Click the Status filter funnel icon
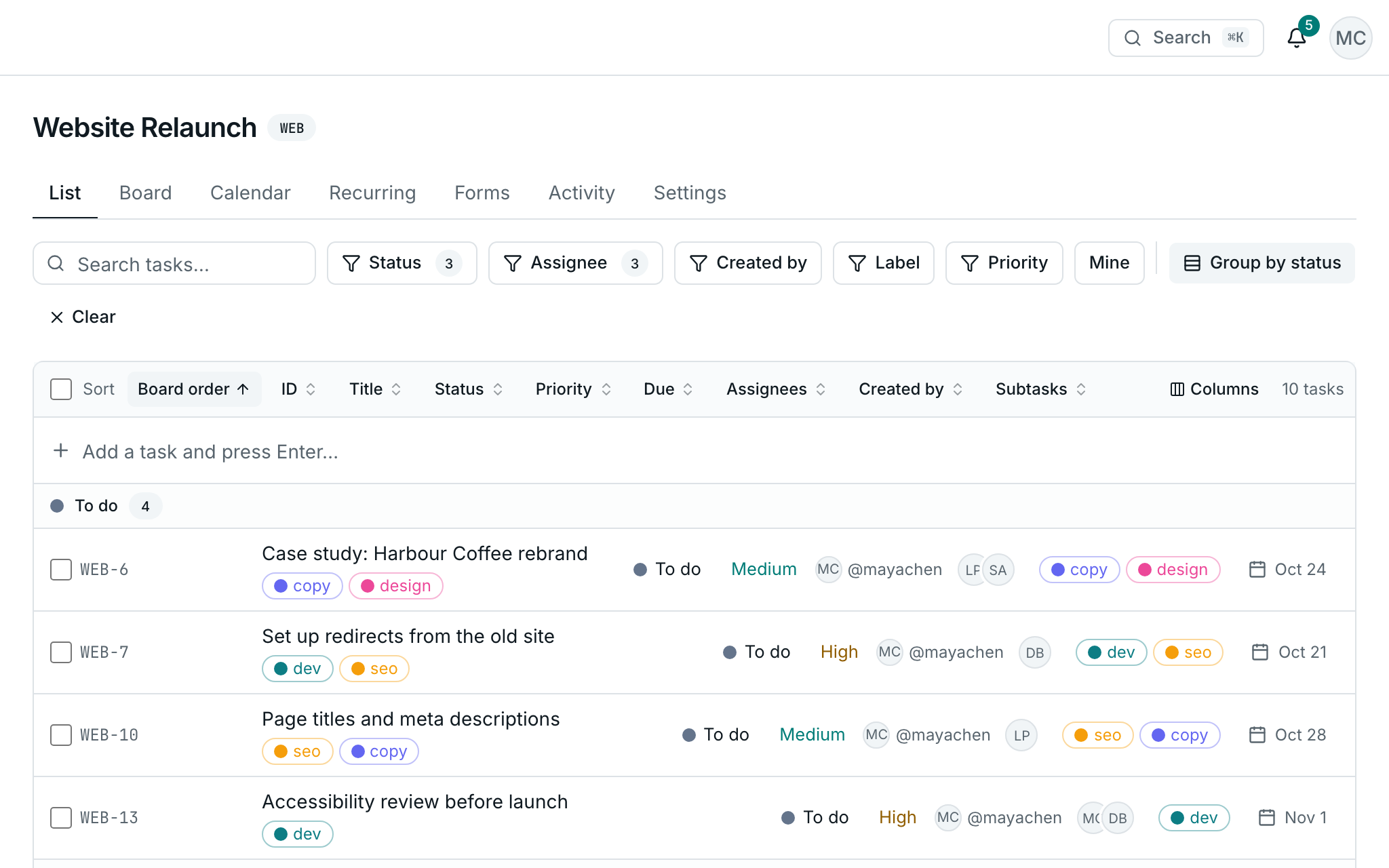 tap(351, 263)
